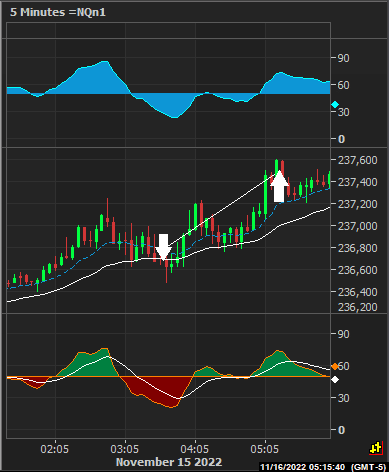Click the 237,000 price axis label

tap(358, 226)
